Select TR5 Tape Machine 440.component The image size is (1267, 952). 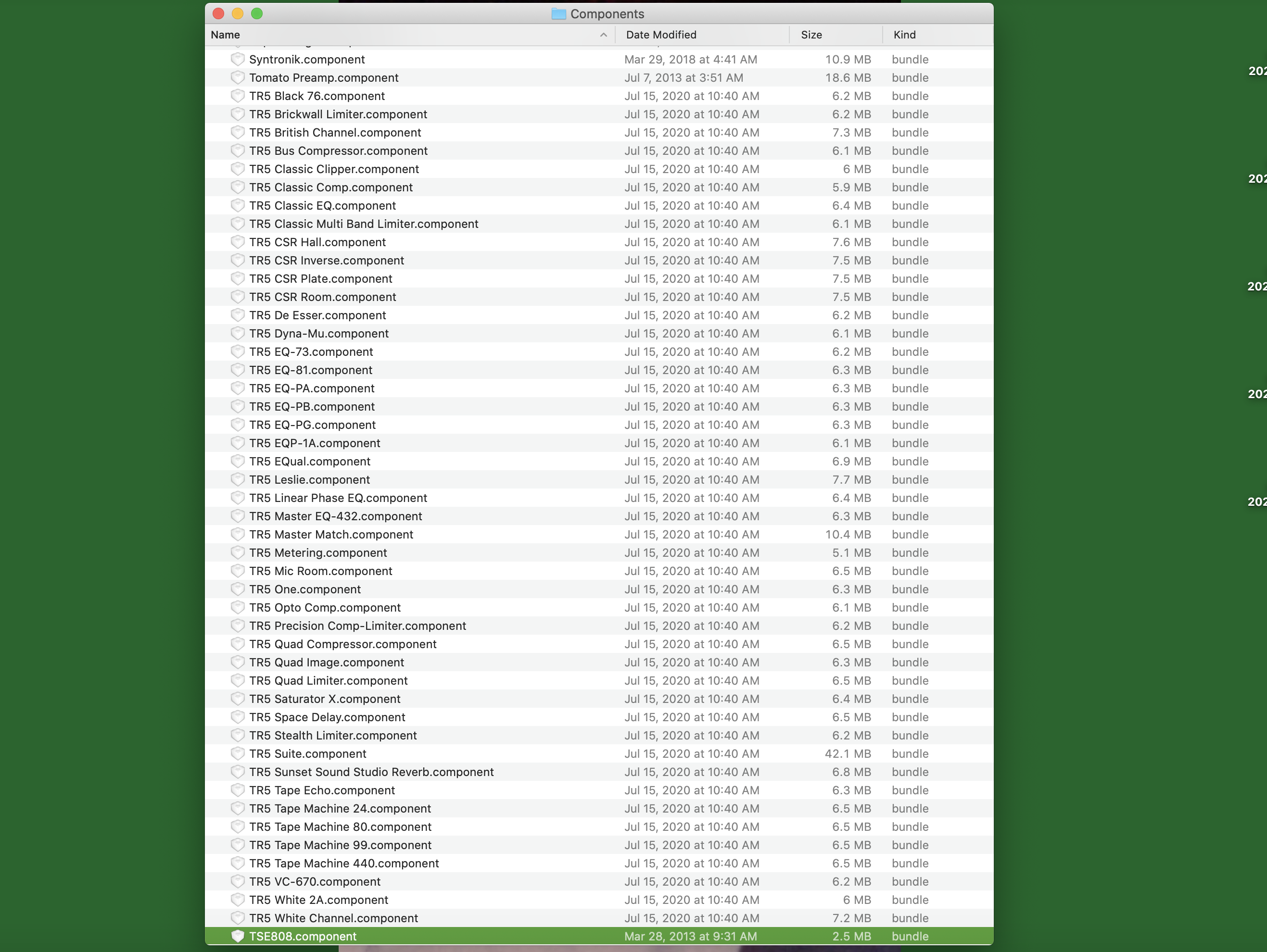[343, 863]
